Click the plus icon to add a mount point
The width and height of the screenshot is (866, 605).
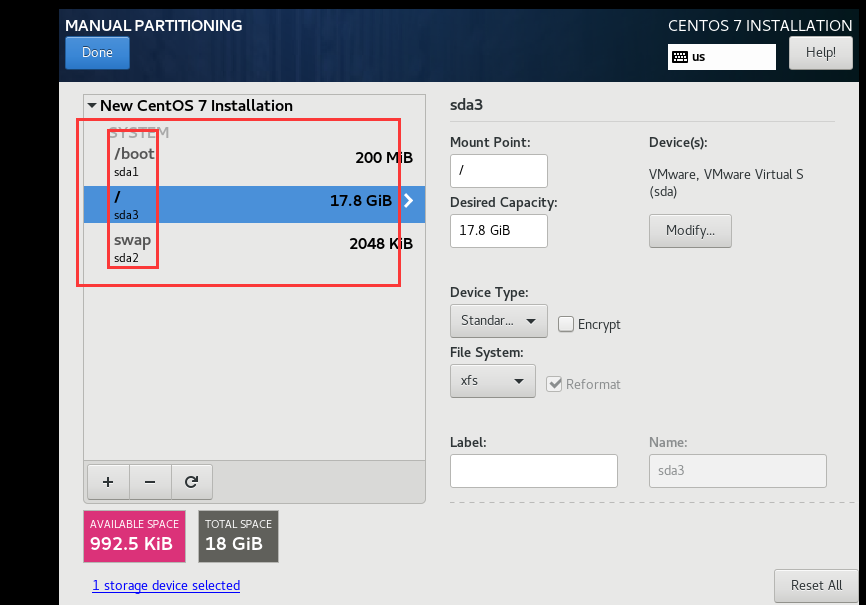[108, 482]
